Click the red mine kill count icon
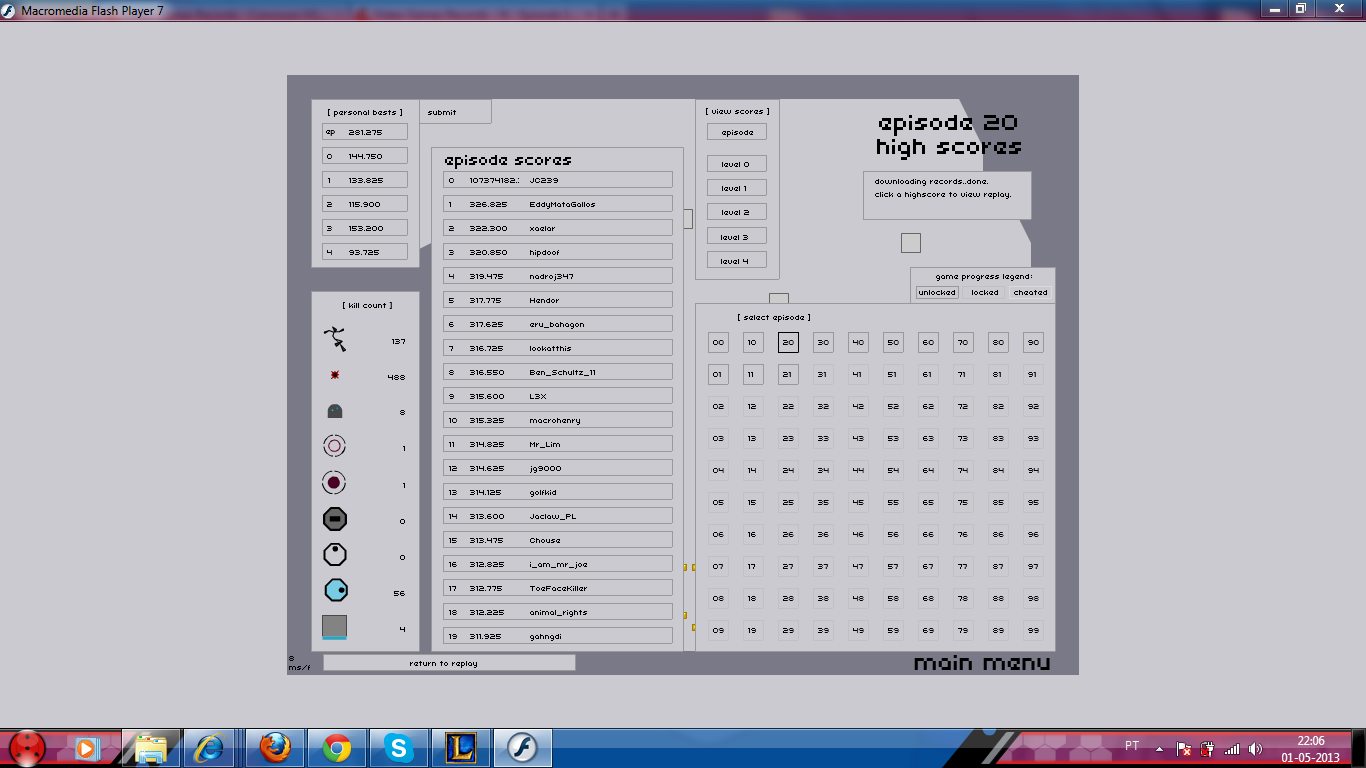This screenshot has width=1366, height=768. click(x=335, y=375)
